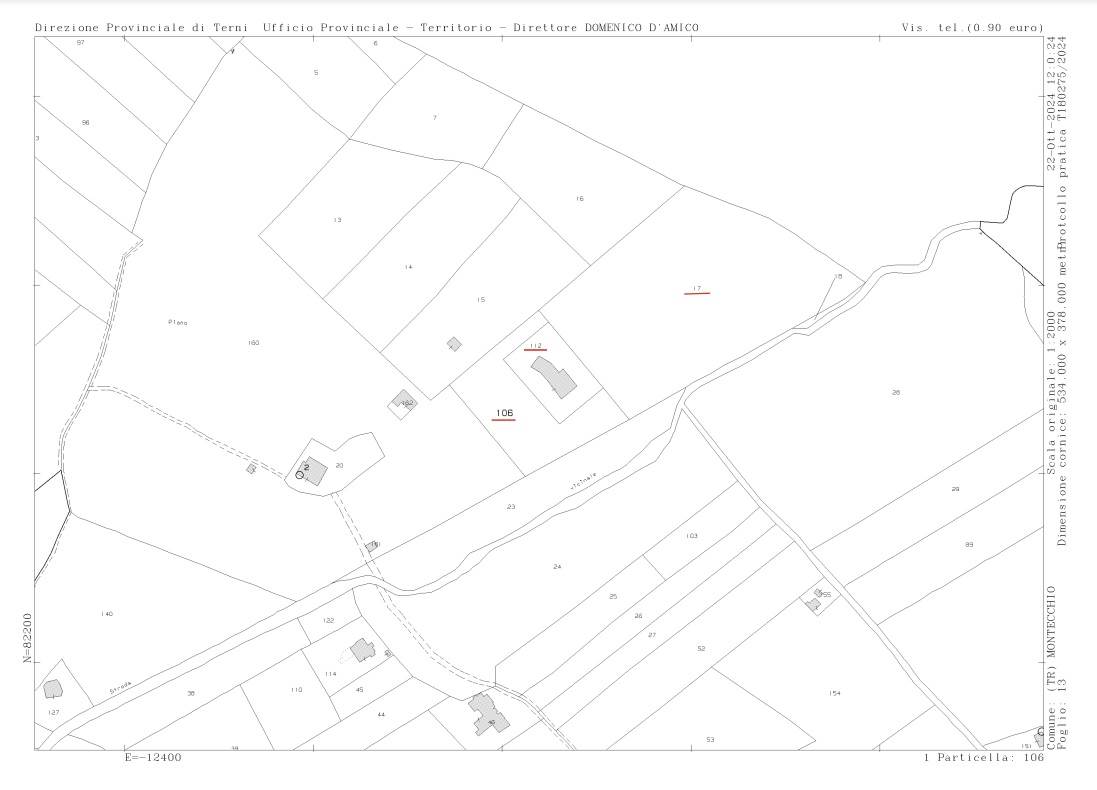Image resolution: width=1097 pixels, height=790 pixels.
Task: Click the gray building in parcel 127
Action: click(53, 689)
